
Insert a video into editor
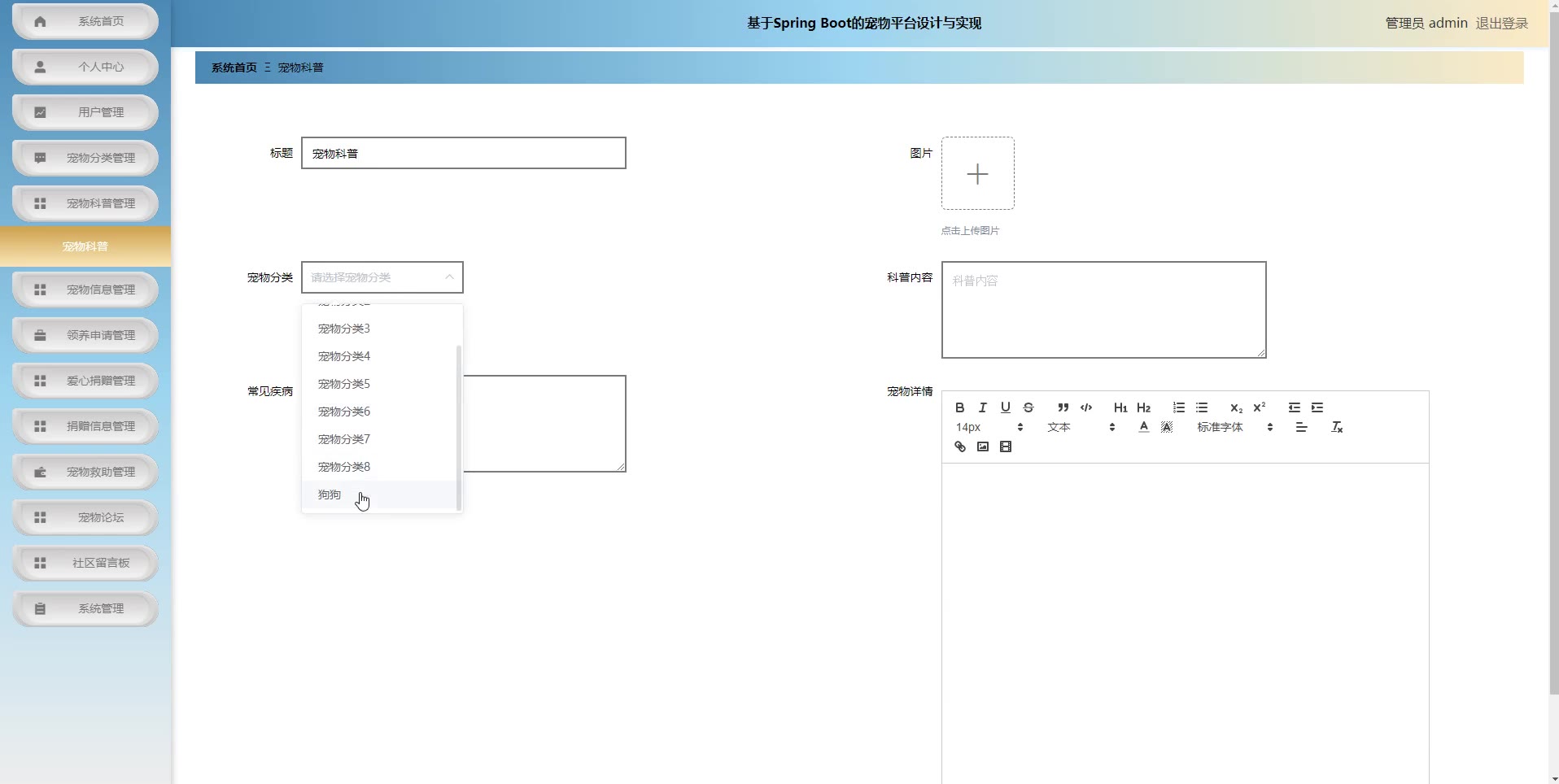[x=1005, y=446]
